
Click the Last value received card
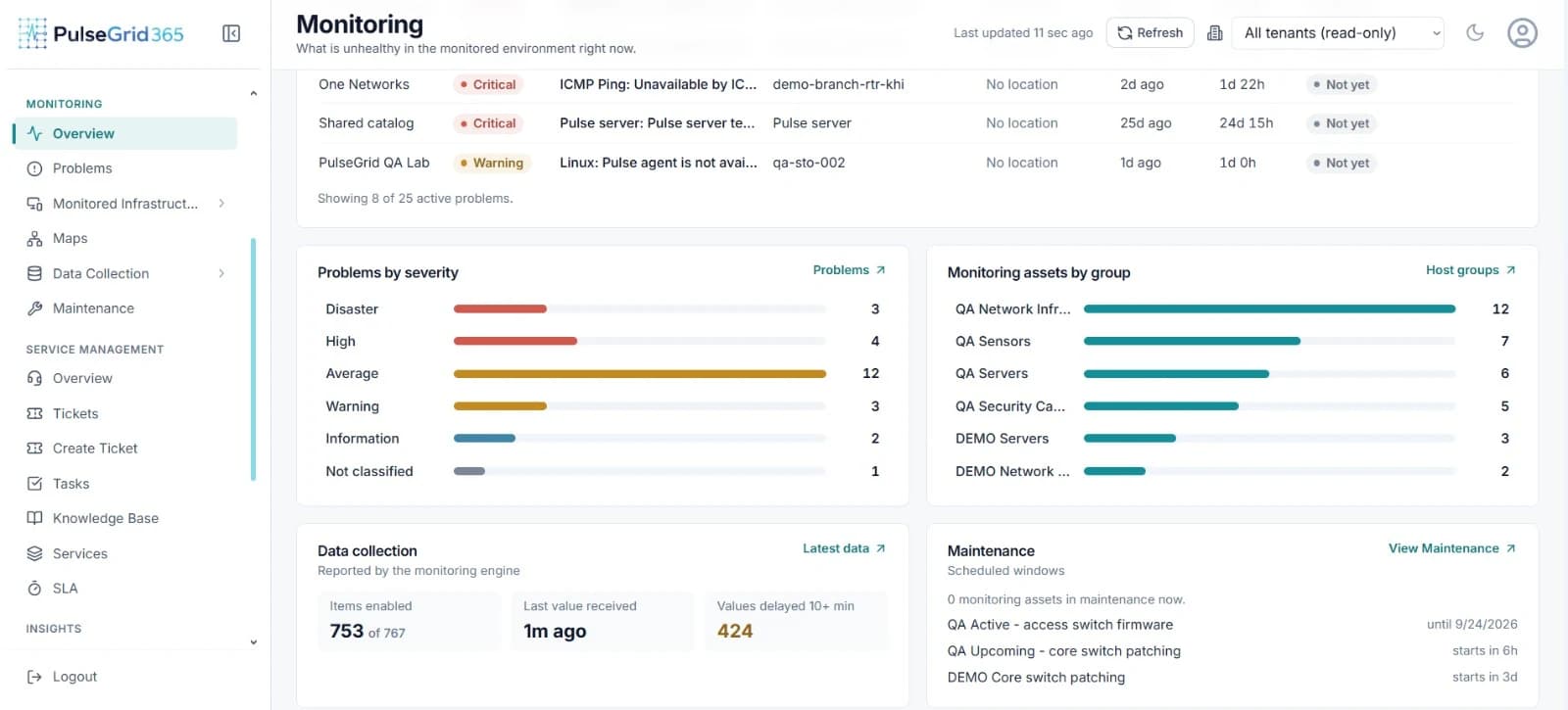pyautogui.click(x=603, y=620)
